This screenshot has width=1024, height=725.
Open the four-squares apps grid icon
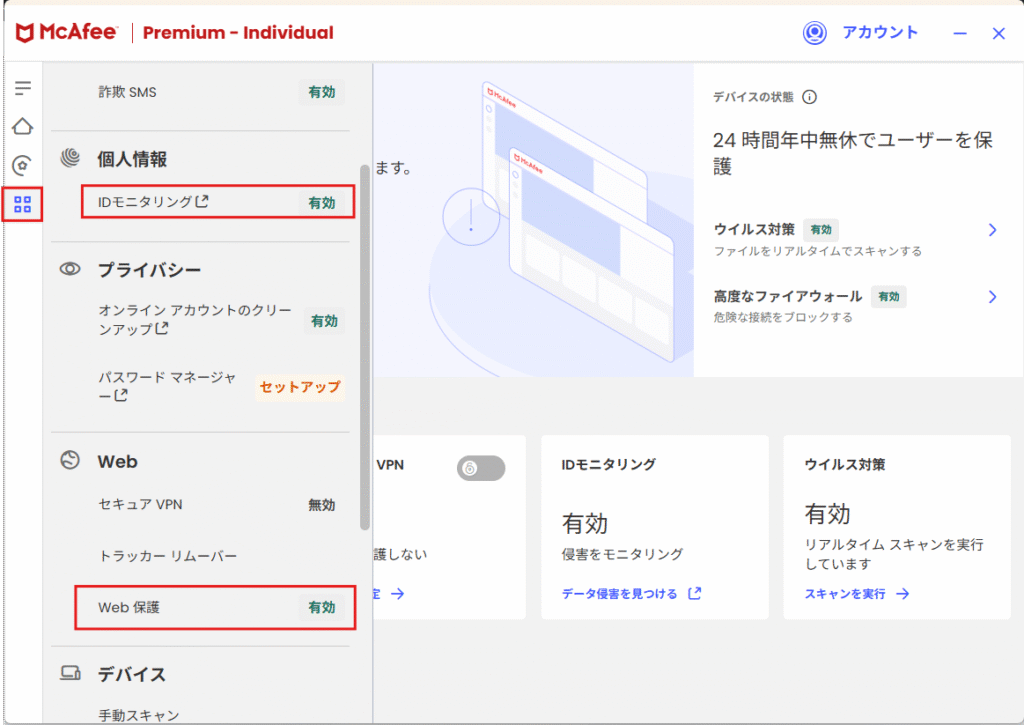pyautogui.click(x=23, y=204)
